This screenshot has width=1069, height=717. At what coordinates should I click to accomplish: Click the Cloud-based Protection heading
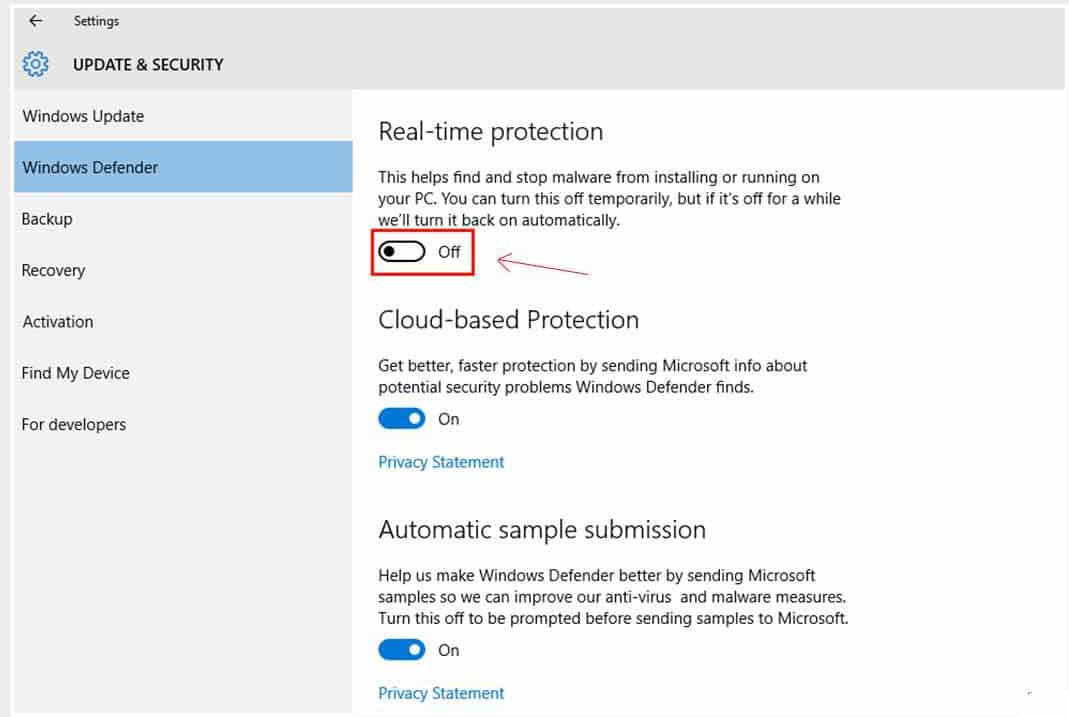(x=509, y=320)
